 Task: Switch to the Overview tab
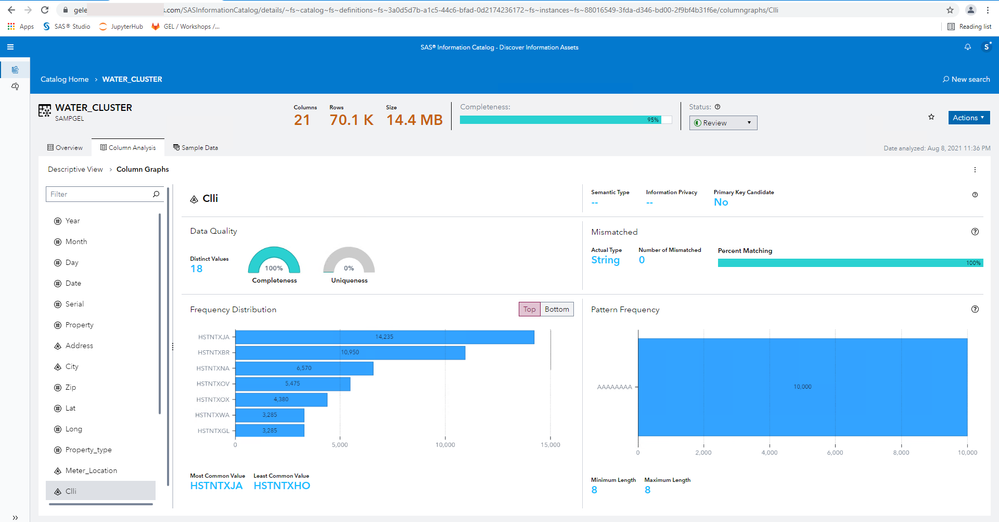(64, 147)
